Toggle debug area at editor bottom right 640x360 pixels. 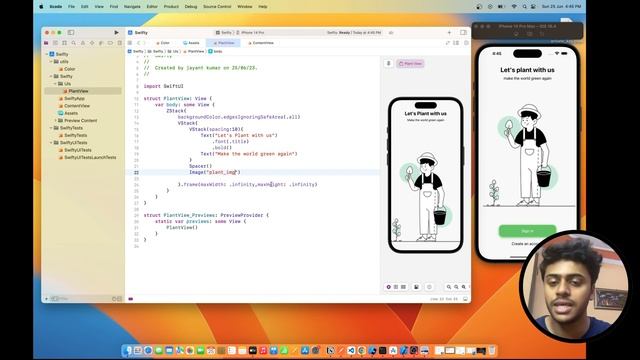[465, 299]
